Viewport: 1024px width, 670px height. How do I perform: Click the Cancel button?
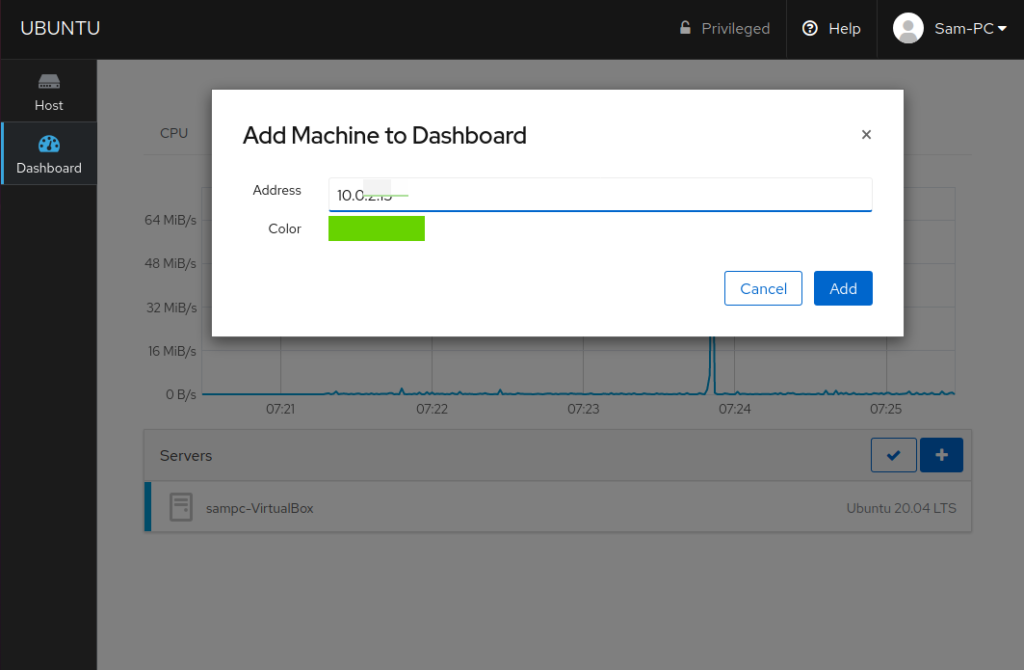[x=763, y=288]
